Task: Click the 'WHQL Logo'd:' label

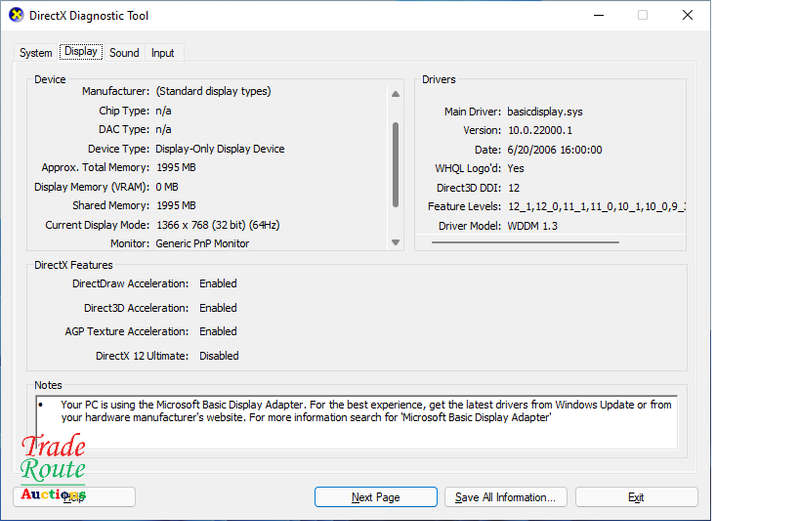Action: 468,168
